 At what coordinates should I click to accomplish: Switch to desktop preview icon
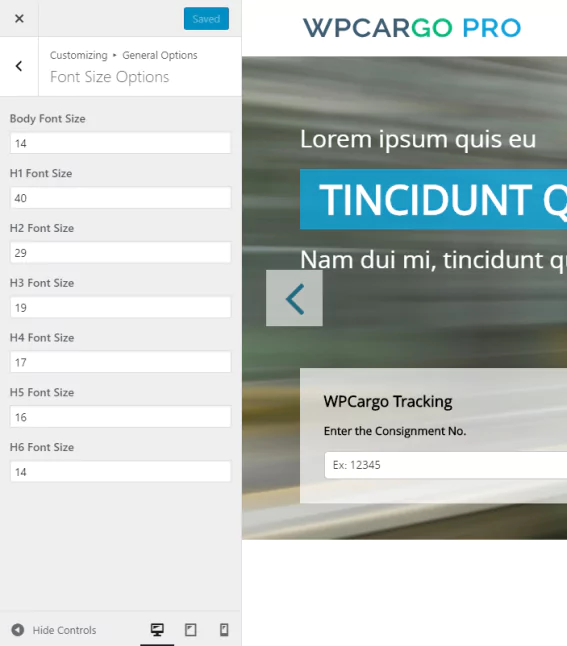click(157, 630)
